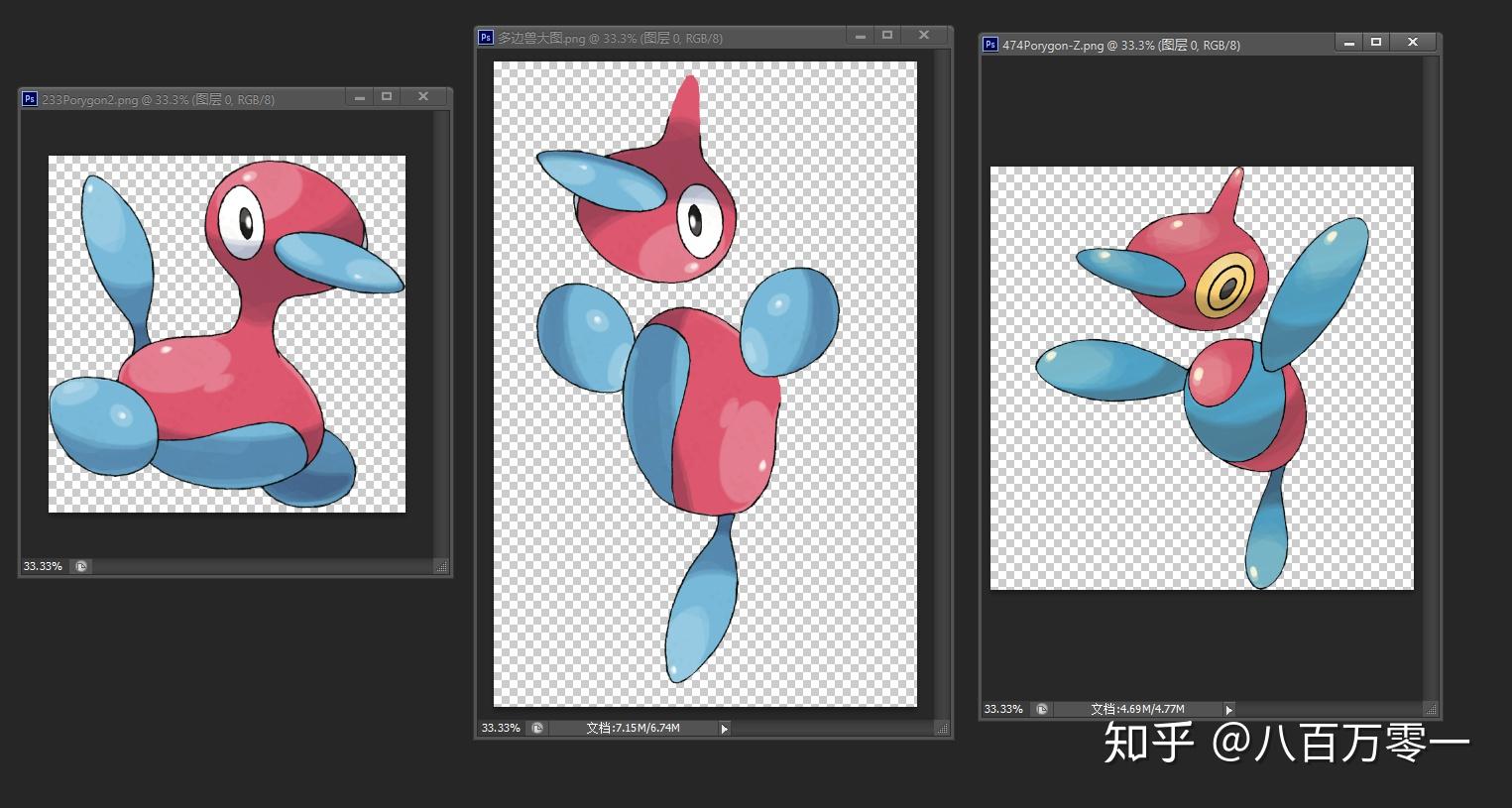The width and height of the screenshot is (1512, 808).
Task: Focus the 33.33% zoom field of 多边兽大图.png
Action: (501, 728)
